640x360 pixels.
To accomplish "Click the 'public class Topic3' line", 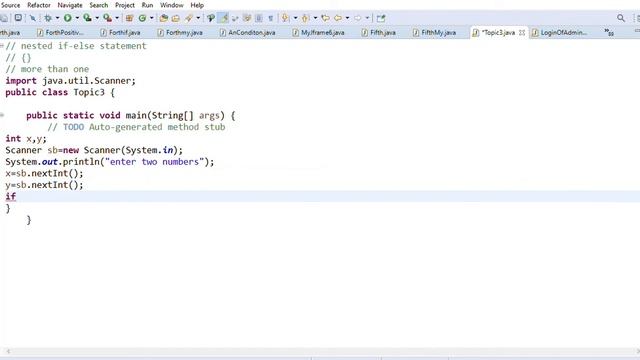I will [x=60, y=92].
